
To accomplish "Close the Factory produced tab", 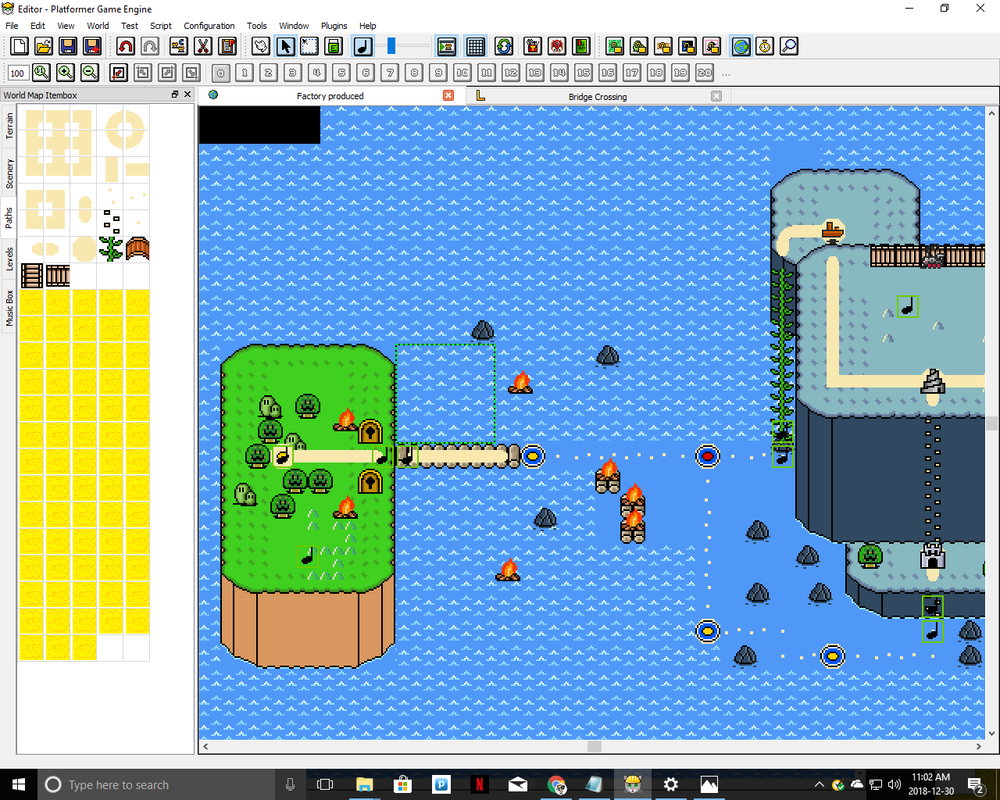I will coord(448,95).
